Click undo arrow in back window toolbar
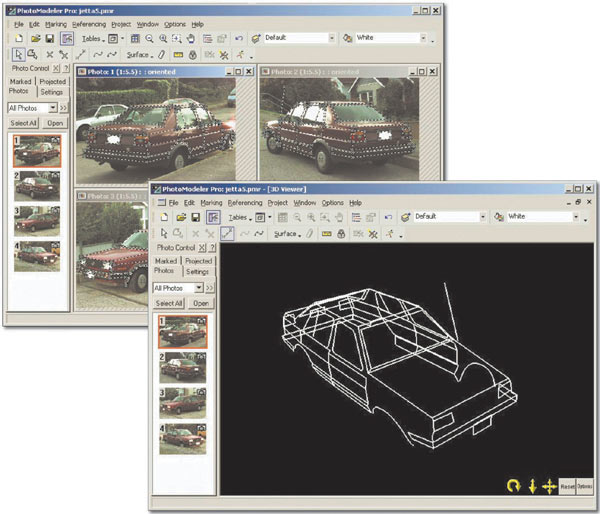The width and height of the screenshot is (600, 514). [x=239, y=38]
